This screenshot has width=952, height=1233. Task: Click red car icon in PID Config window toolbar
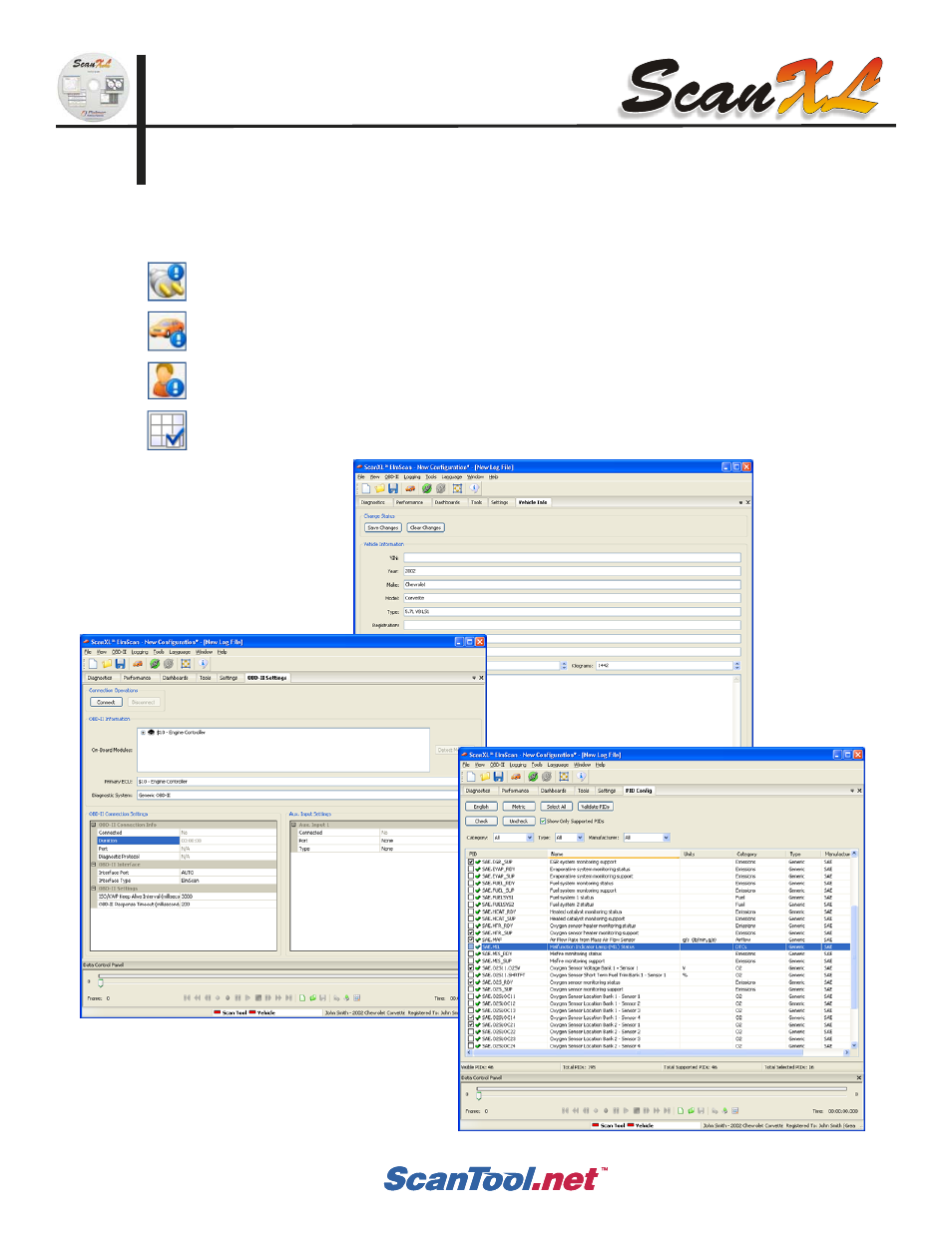pyautogui.click(x=516, y=777)
